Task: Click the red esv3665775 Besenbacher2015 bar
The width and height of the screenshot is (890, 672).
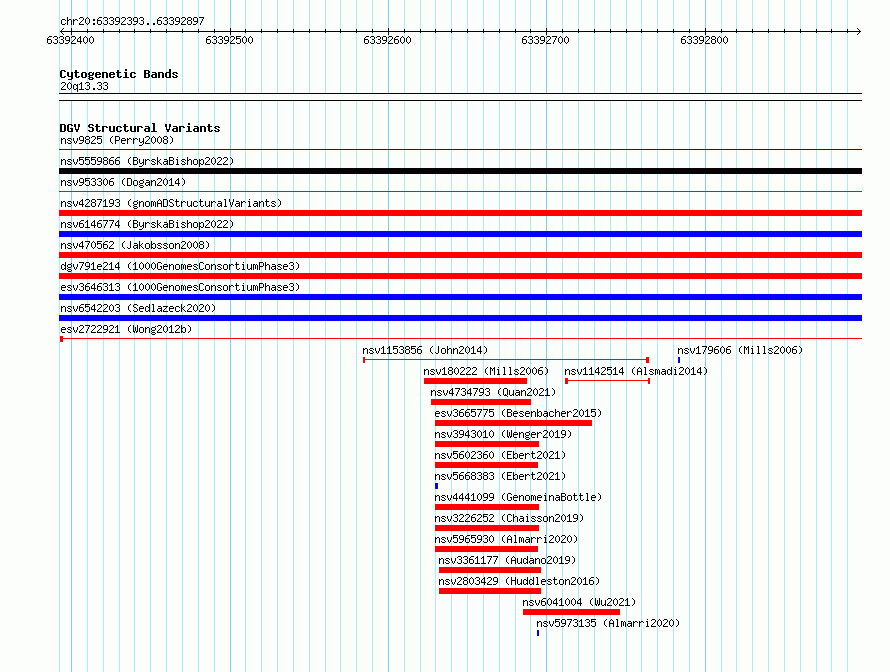Action: tap(513, 423)
